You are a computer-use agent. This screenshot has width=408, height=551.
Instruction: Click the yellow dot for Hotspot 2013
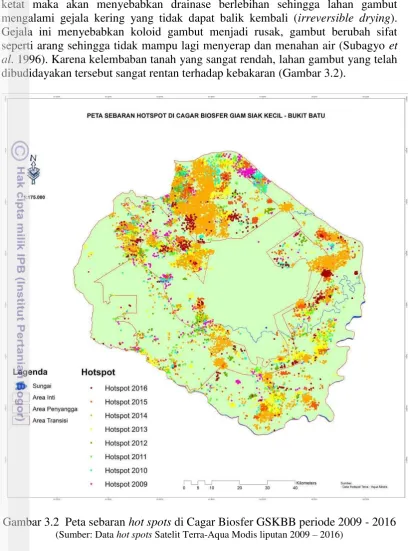coord(91,429)
